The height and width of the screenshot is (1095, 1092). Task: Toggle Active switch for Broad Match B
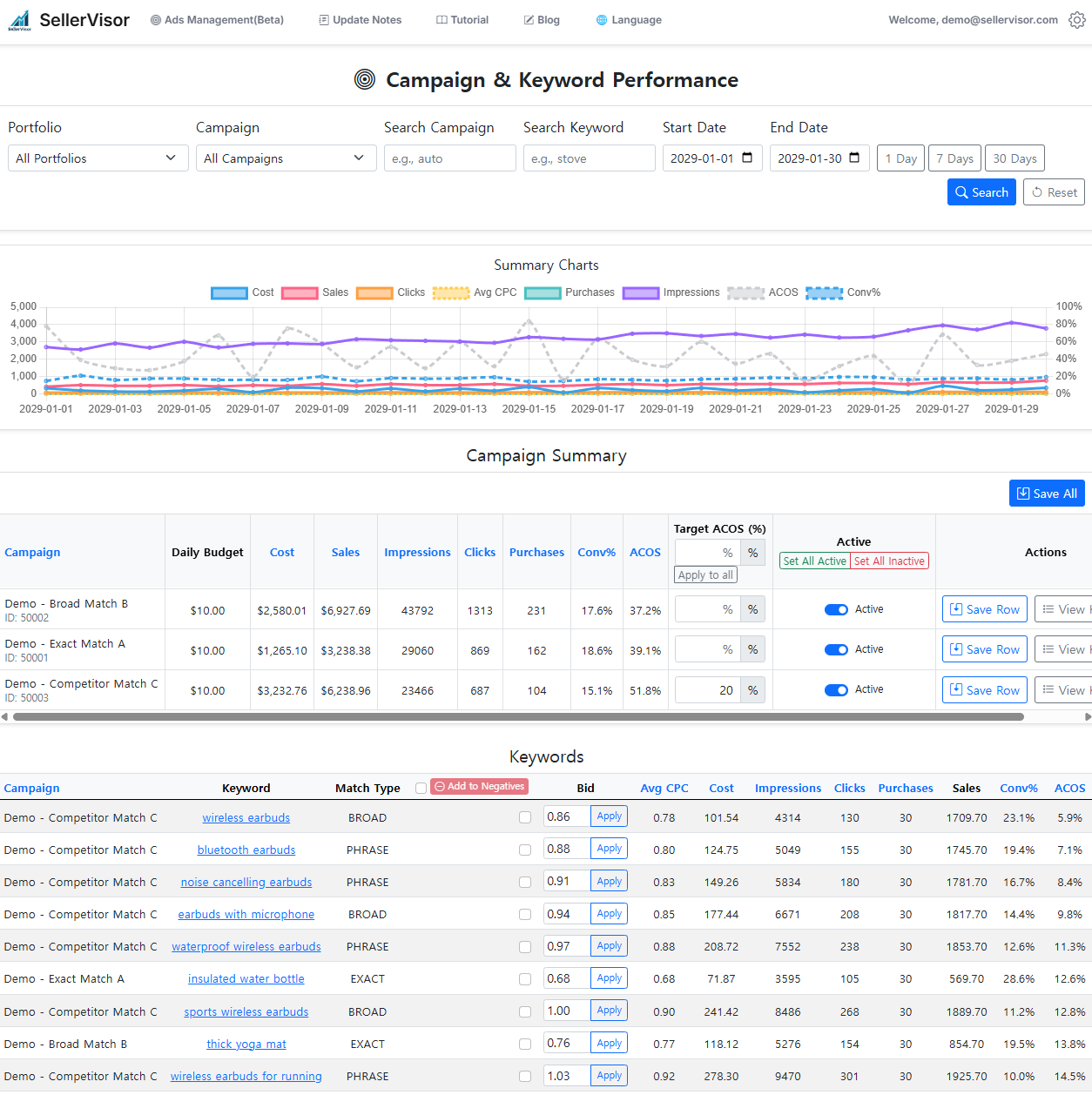pos(836,609)
